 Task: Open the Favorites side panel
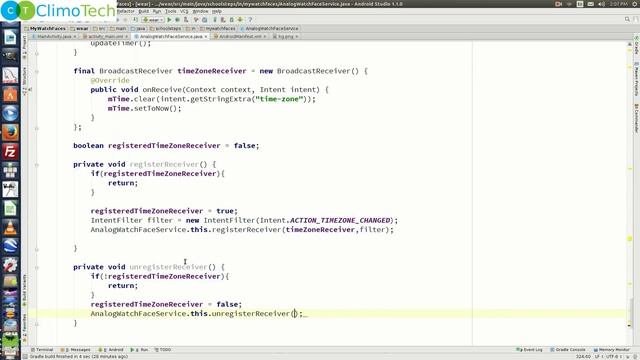click(24, 328)
